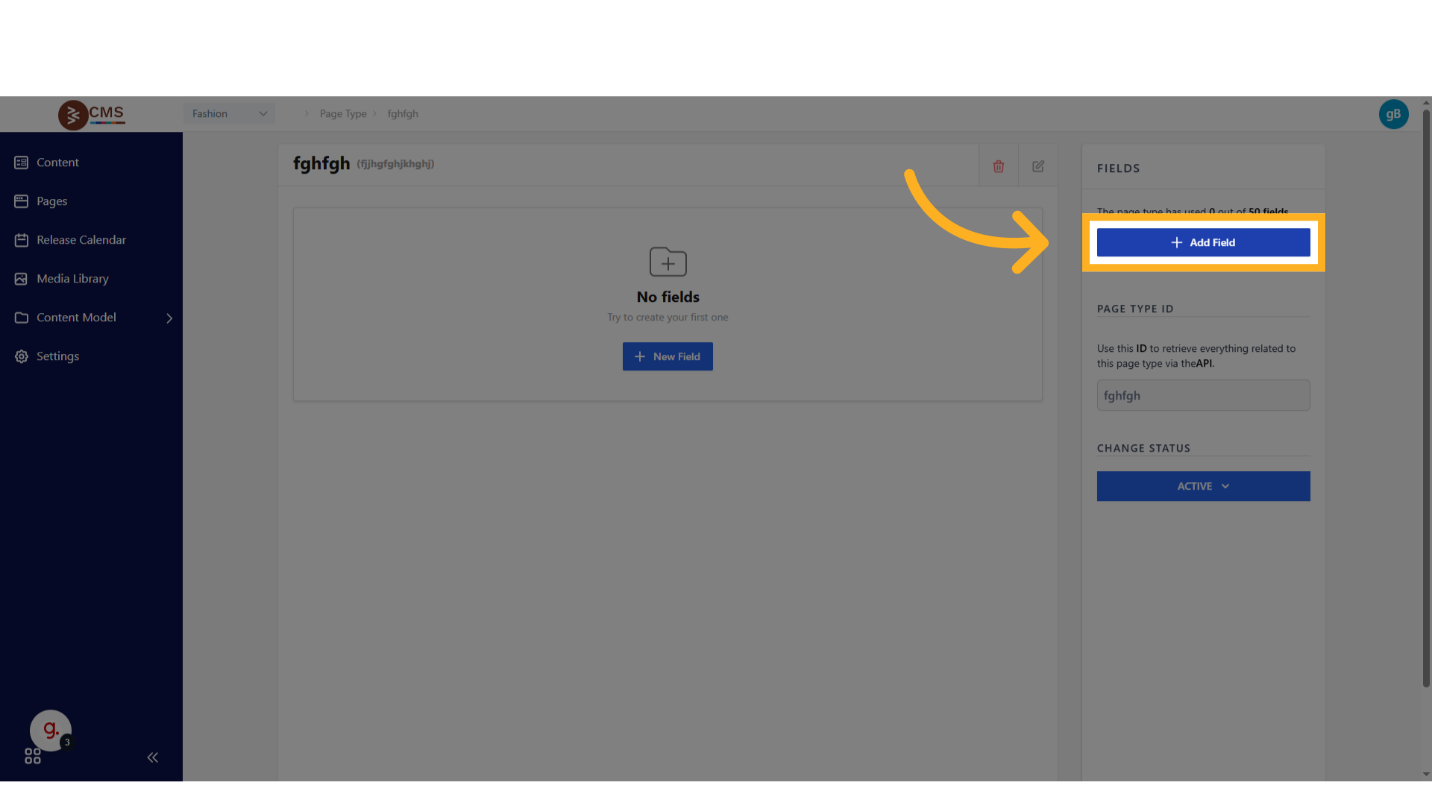Click the Page Type ID input field
The height and width of the screenshot is (805, 1432).
coord(1203,395)
